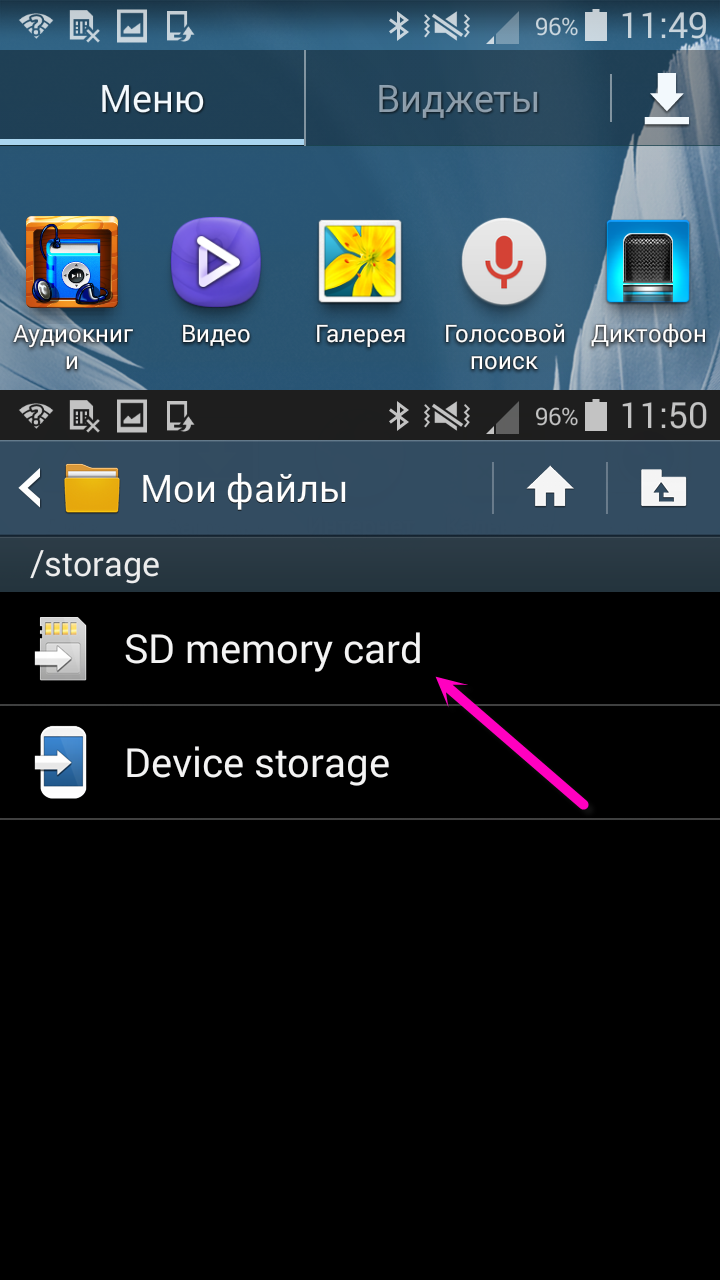Open the Галерея app icon
This screenshot has width=720, height=1280.
360,262
